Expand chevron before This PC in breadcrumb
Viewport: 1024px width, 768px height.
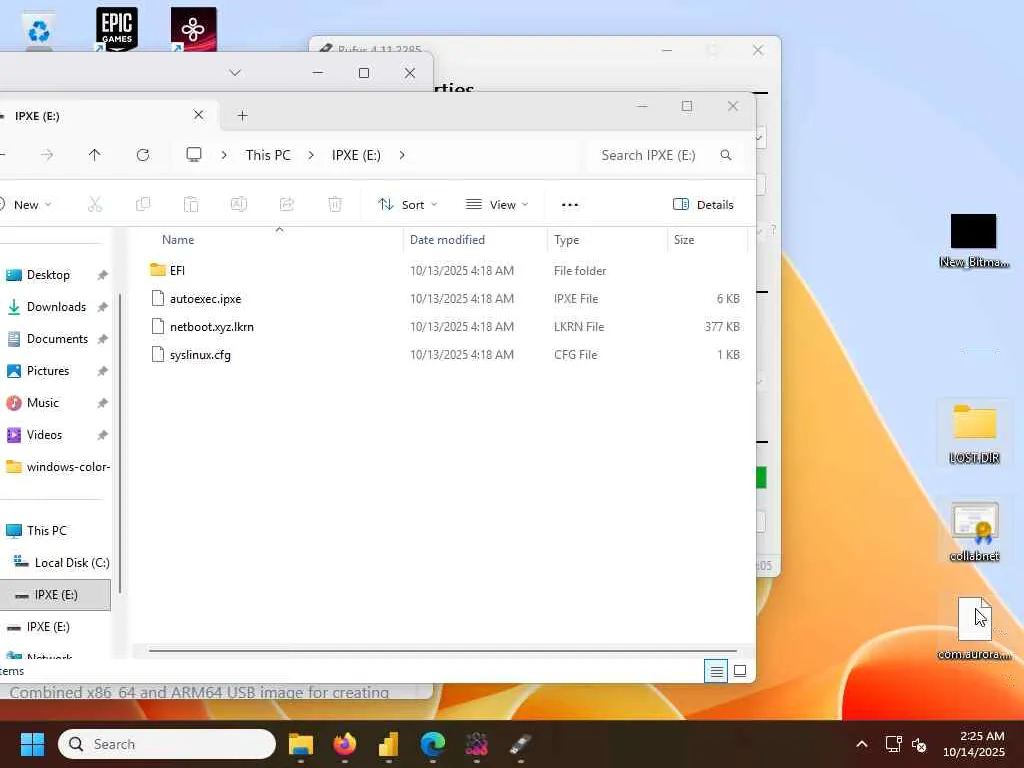click(x=224, y=155)
